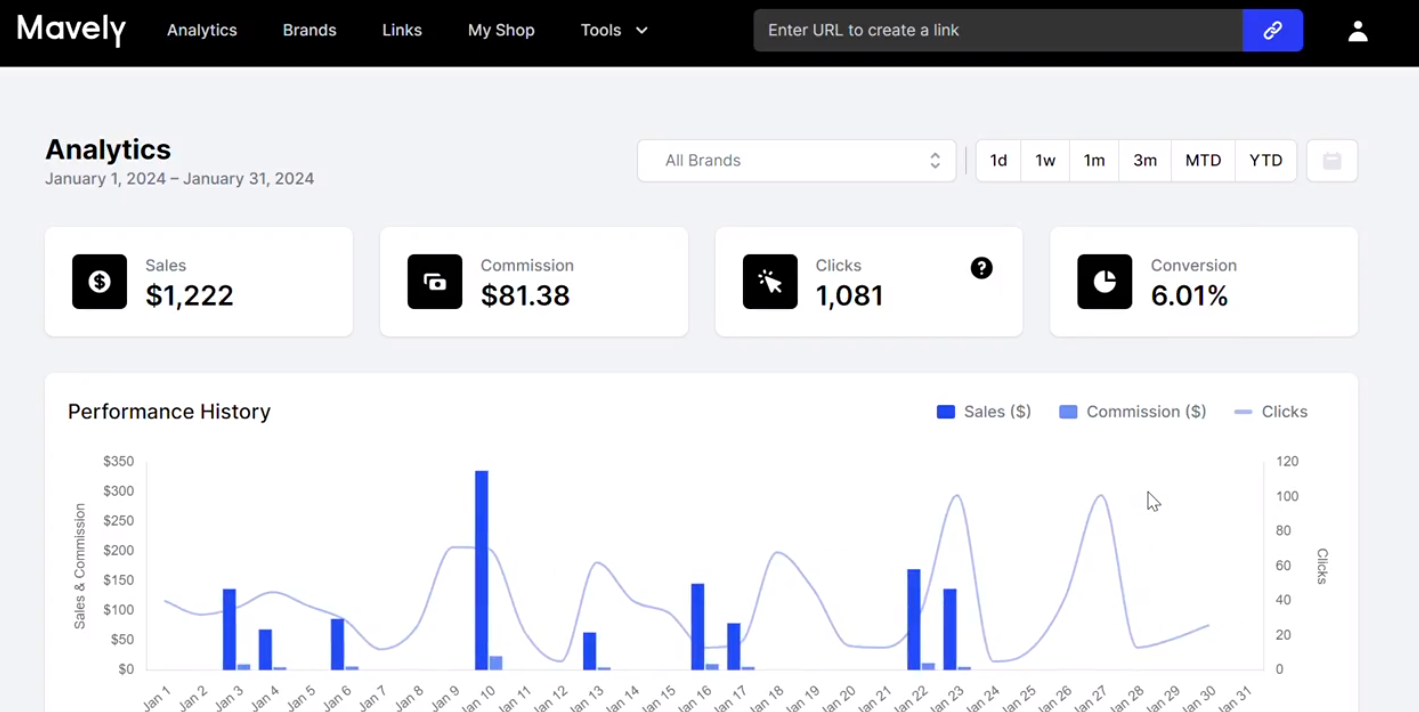Select the 3m time range
The height and width of the screenshot is (712, 1419).
[x=1145, y=160]
